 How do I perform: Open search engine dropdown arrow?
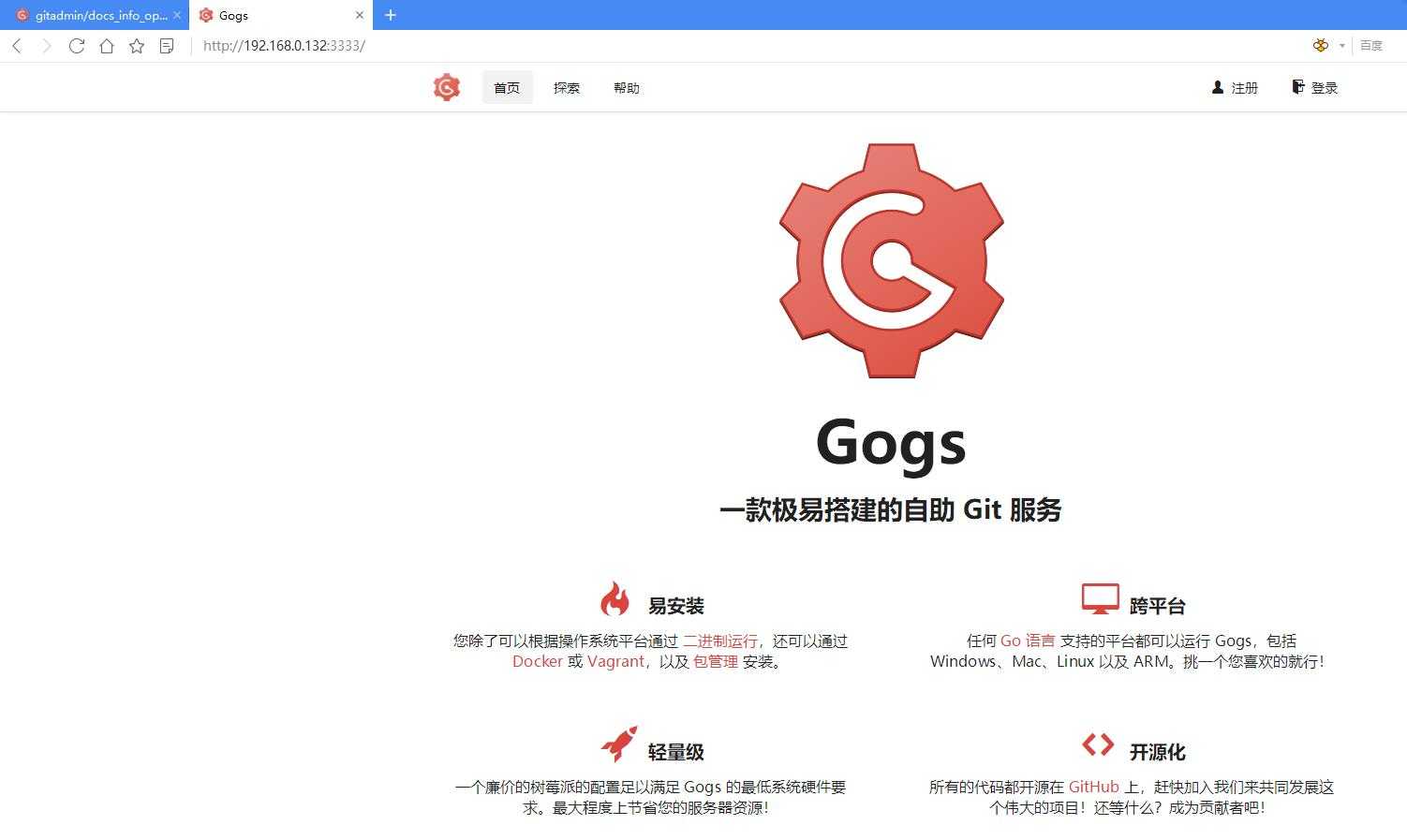[1342, 46]
